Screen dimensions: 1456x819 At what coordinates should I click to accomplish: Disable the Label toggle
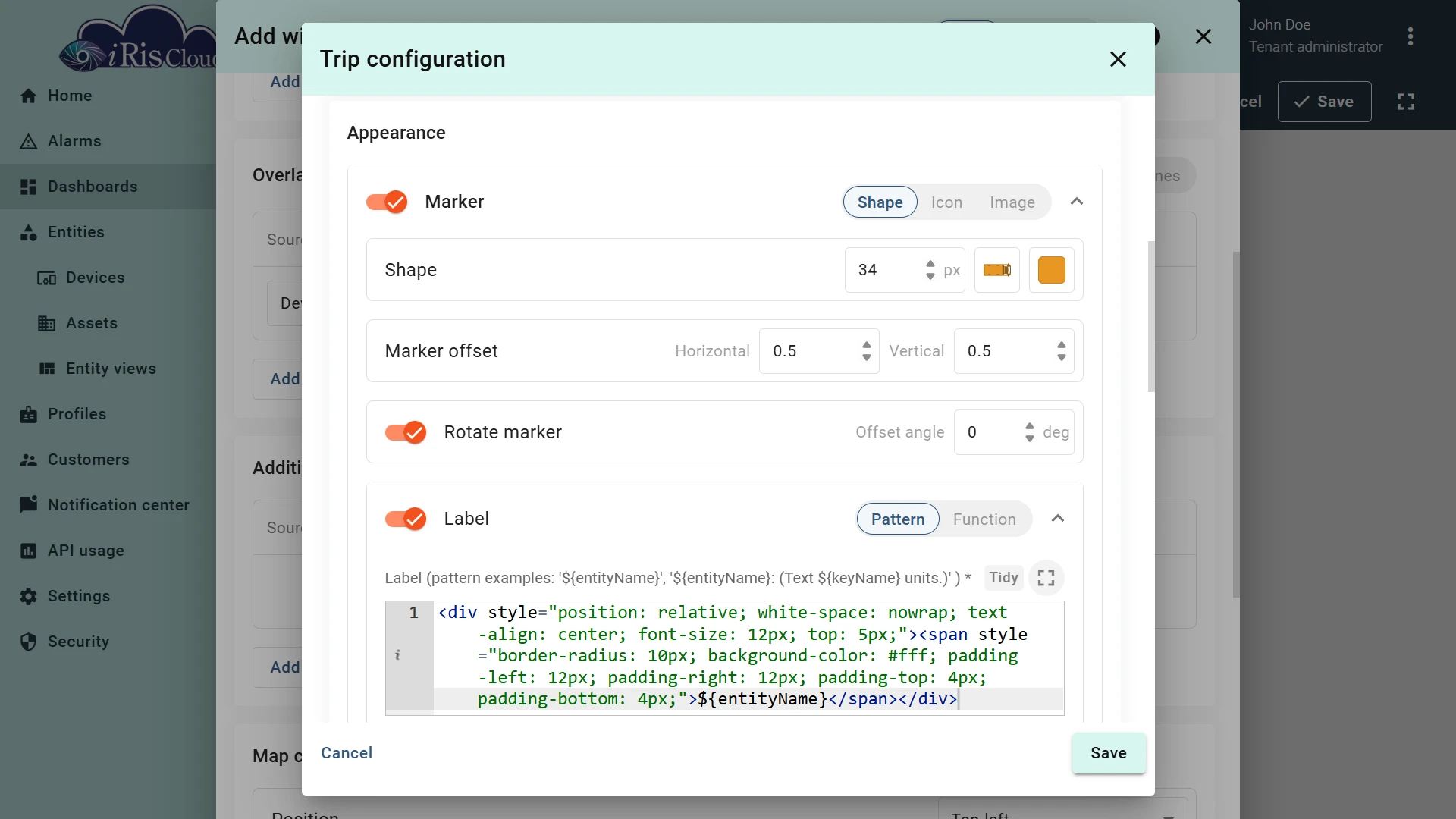point(406,519)
